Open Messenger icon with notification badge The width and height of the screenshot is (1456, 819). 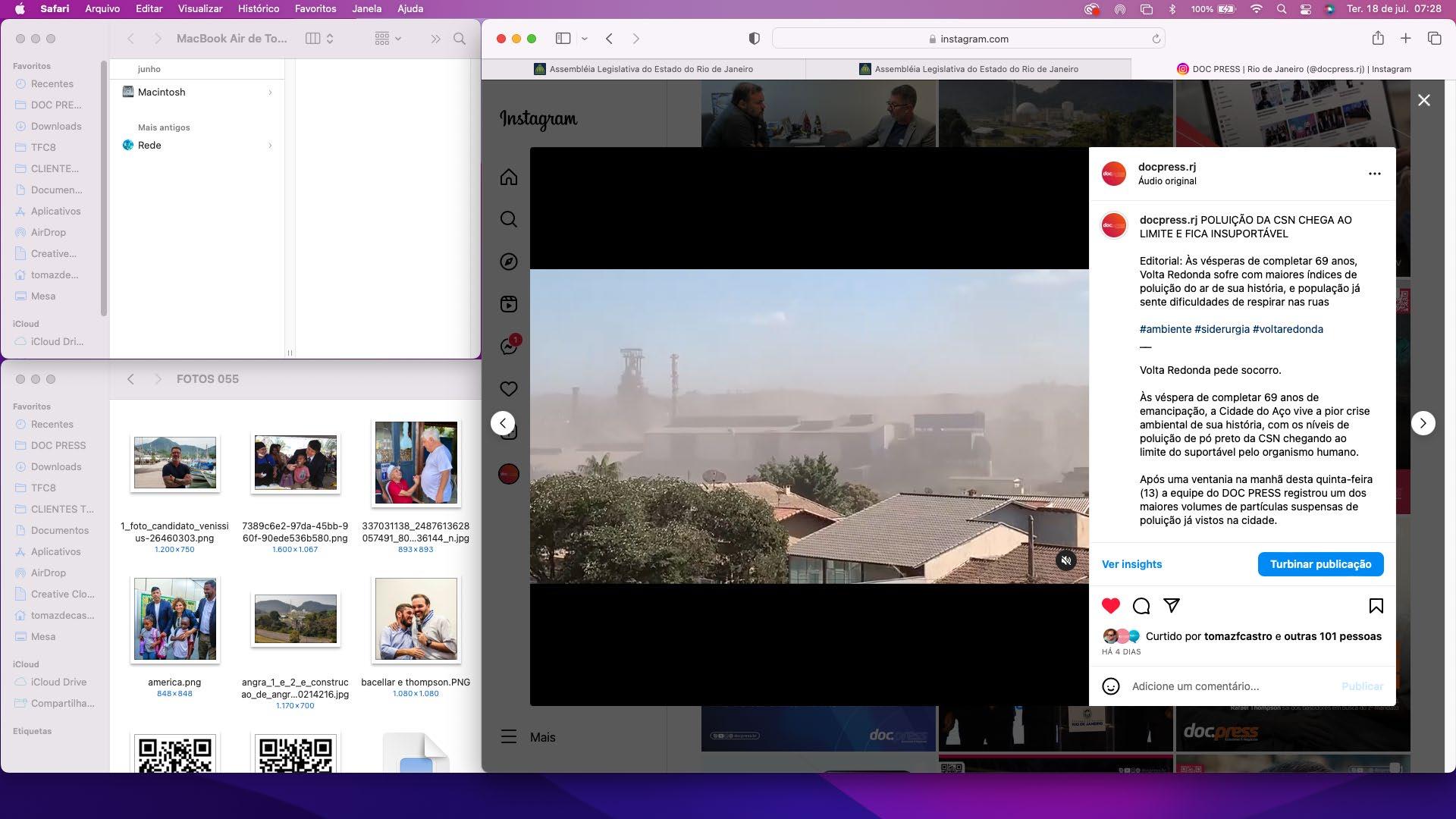pos(508,347)
